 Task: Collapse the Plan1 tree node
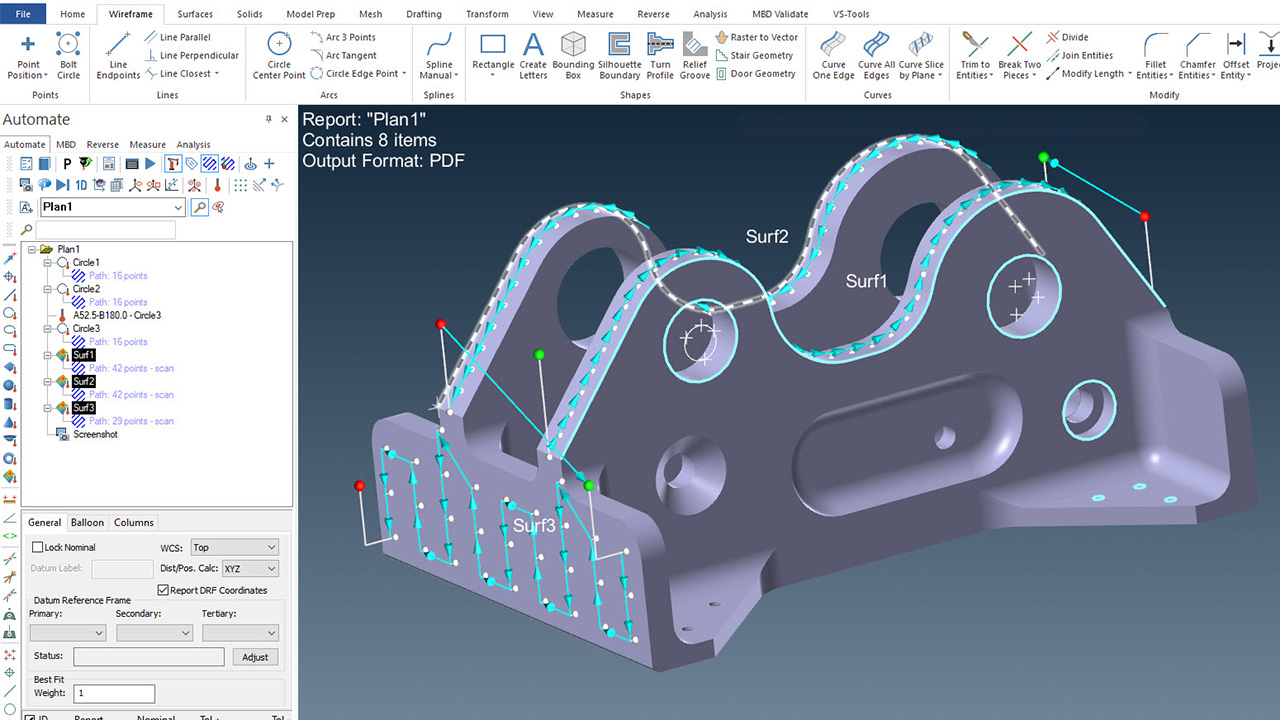pos(33,249)
